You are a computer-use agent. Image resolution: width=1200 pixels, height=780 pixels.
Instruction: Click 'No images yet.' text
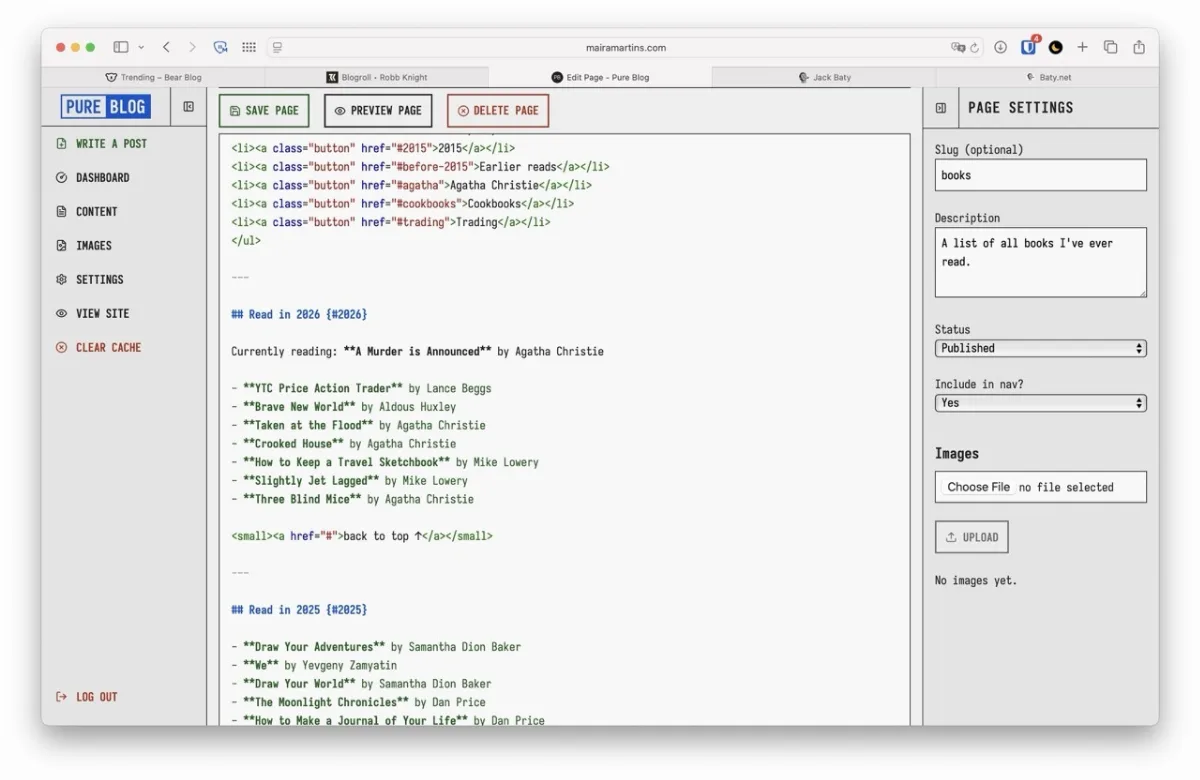coord(976,581)
